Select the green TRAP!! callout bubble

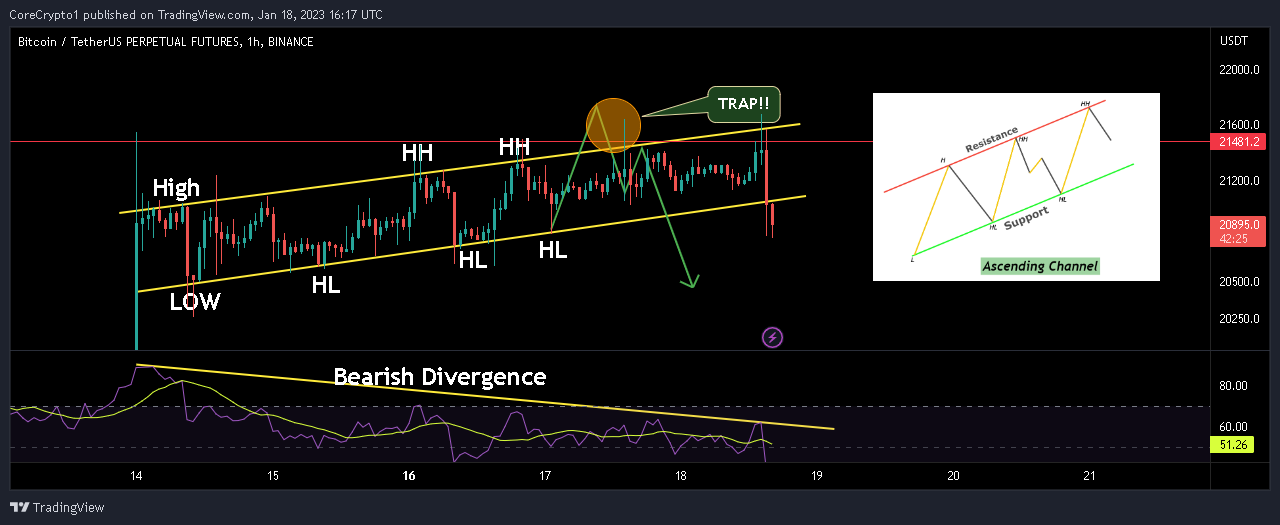click(743, 103)
